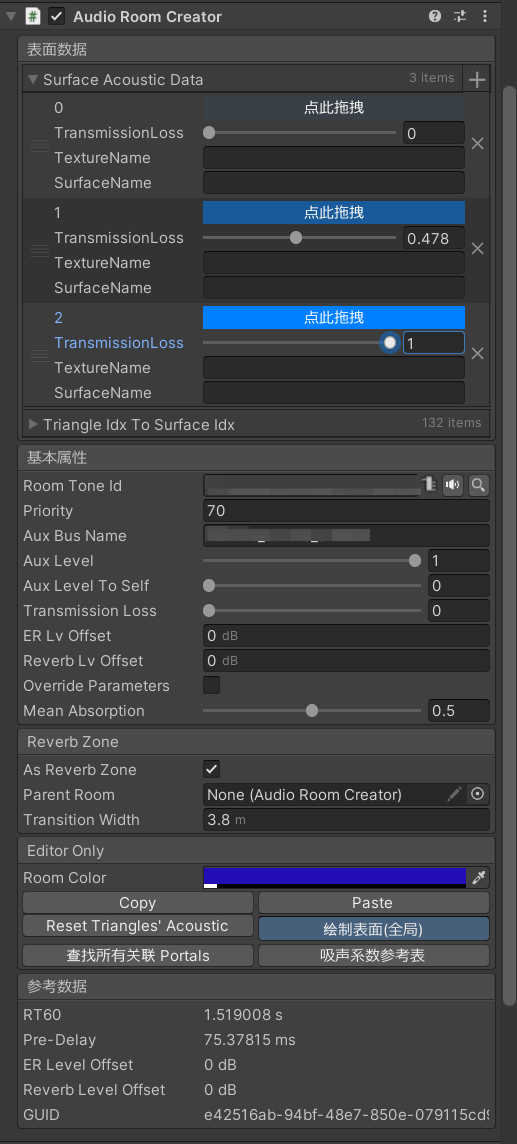Add a Surface Acoustic Data item
Screen dimensions: 517x1144
pyautogui.click(x=477, y=80)
